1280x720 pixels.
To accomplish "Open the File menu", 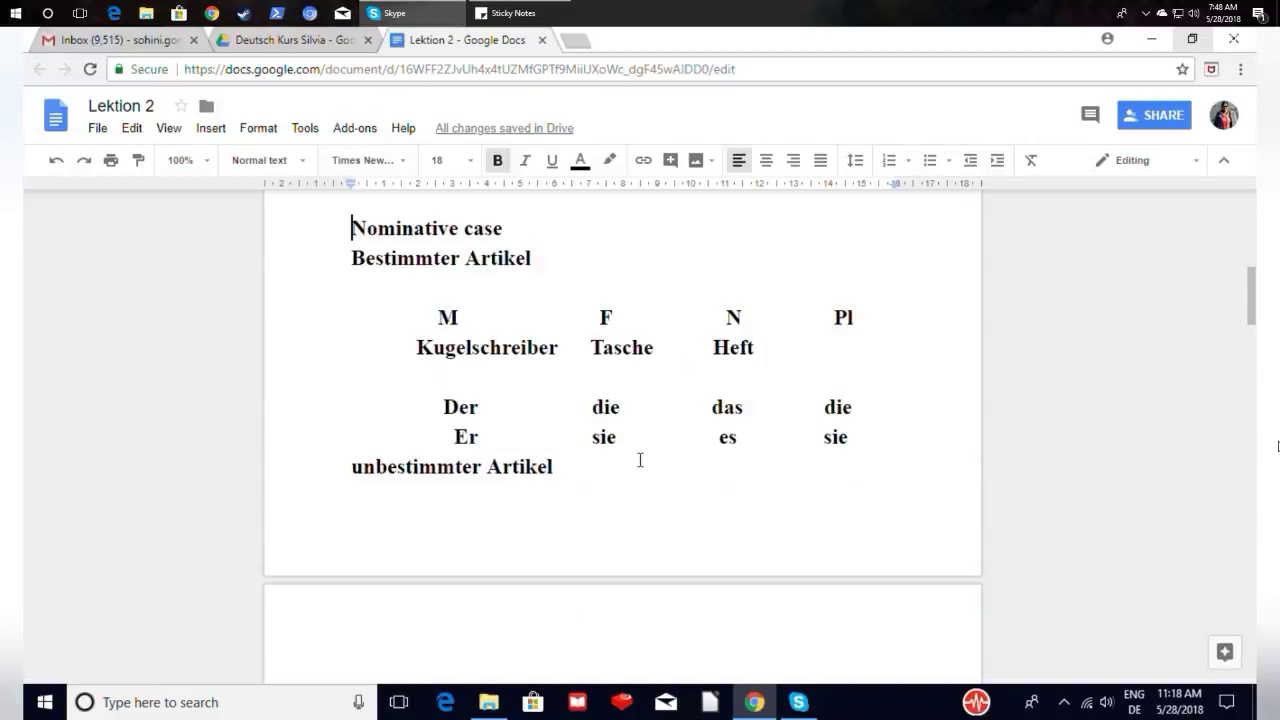I will (x=97, y=128).
